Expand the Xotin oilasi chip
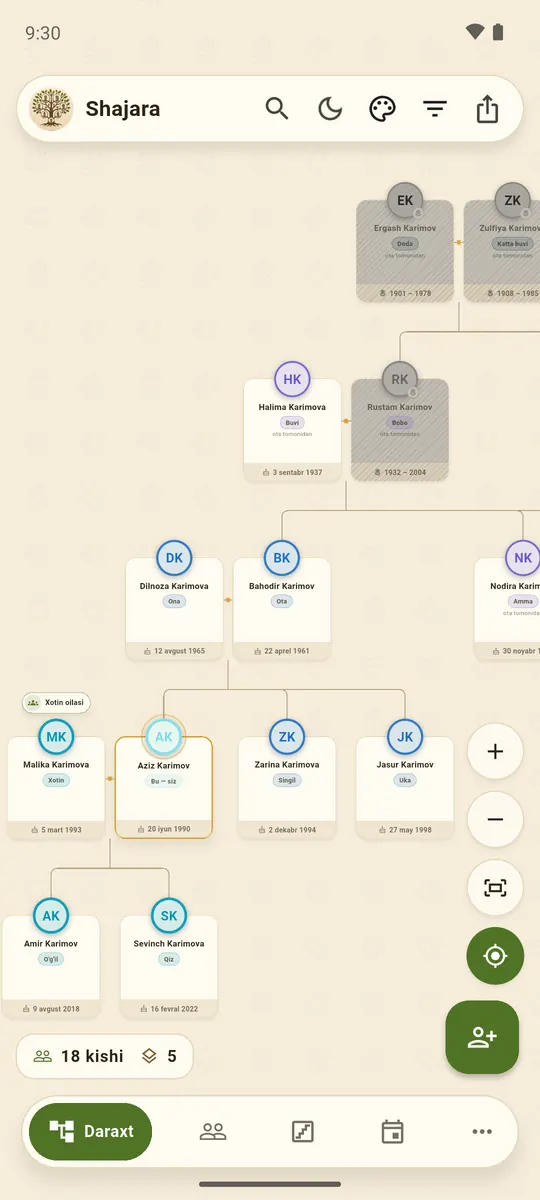This screenshot has height=1200, width=540. [x=56, y=703]
